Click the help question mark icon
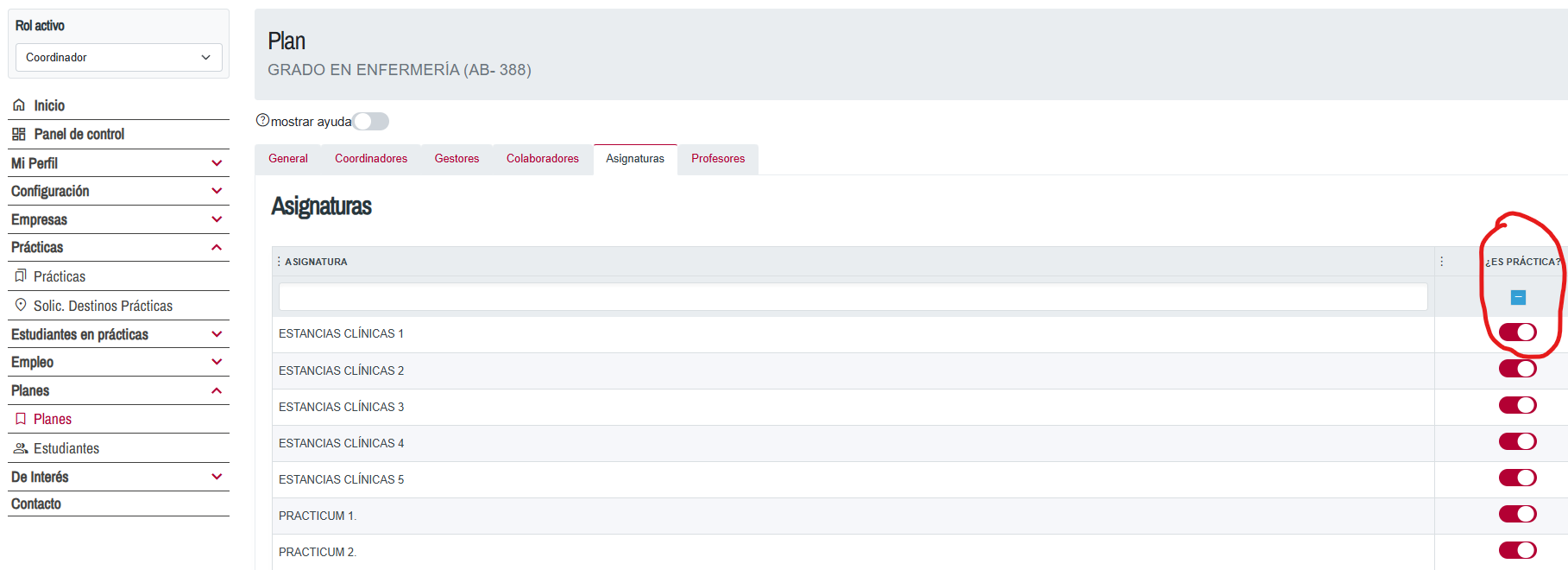 coord(262,121)
